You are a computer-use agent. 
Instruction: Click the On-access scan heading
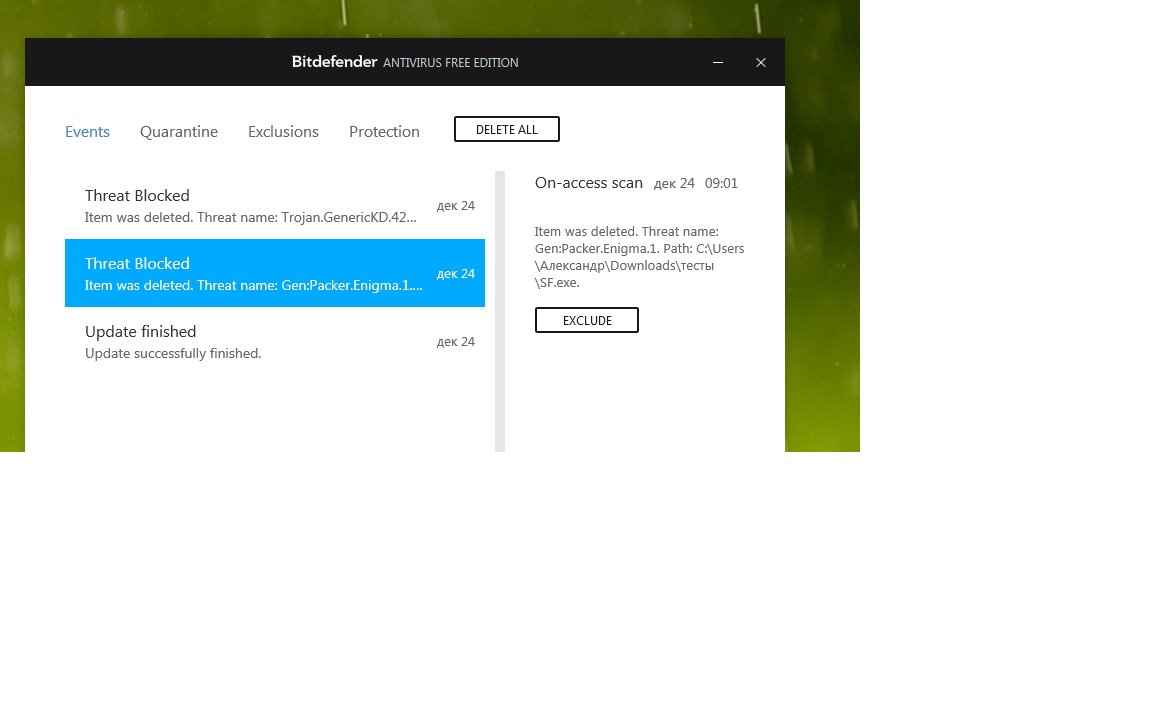(588, 183)
